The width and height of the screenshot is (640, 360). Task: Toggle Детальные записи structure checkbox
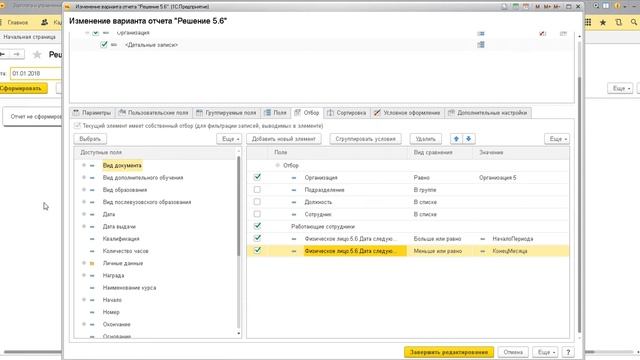(104, 44)
